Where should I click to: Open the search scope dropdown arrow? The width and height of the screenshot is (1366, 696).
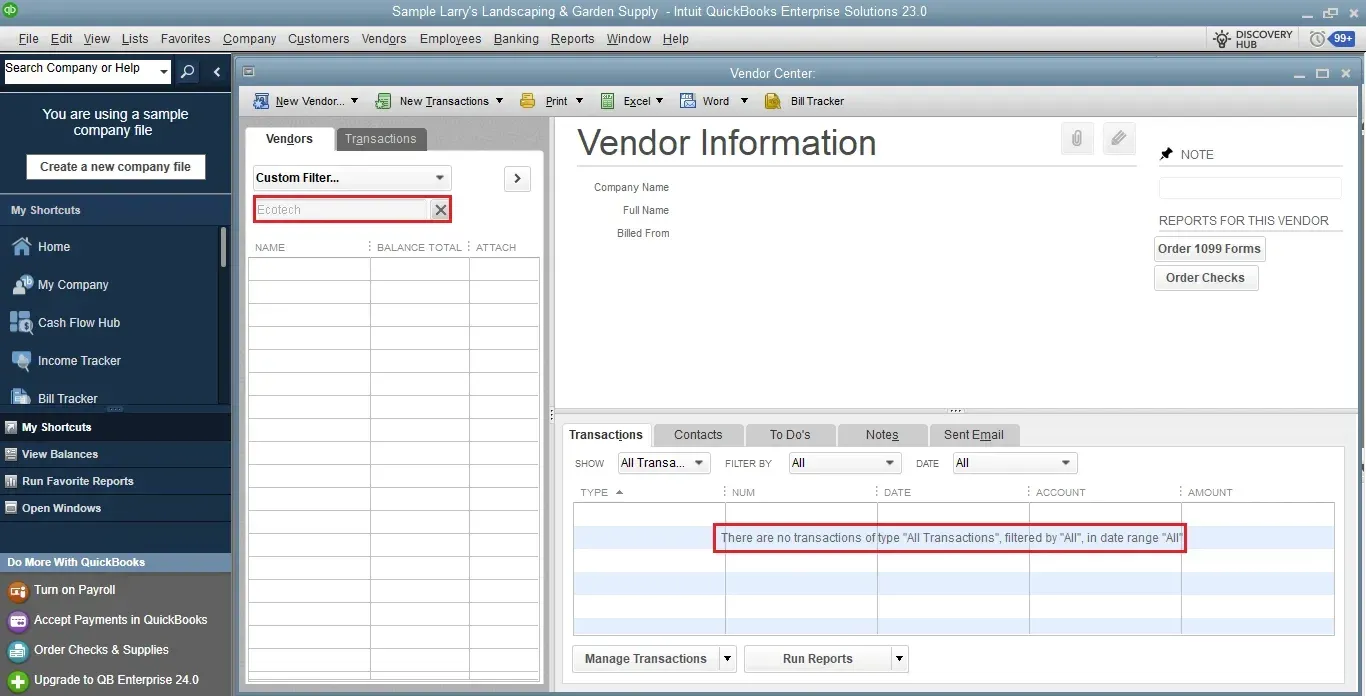coord(164,72)
